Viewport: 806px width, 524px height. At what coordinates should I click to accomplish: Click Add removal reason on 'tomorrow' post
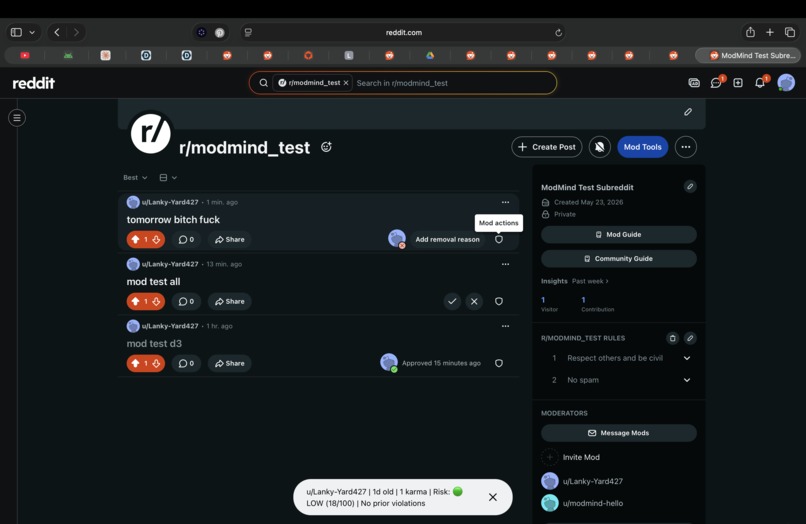pyautogui.click(x=447, y=239)
